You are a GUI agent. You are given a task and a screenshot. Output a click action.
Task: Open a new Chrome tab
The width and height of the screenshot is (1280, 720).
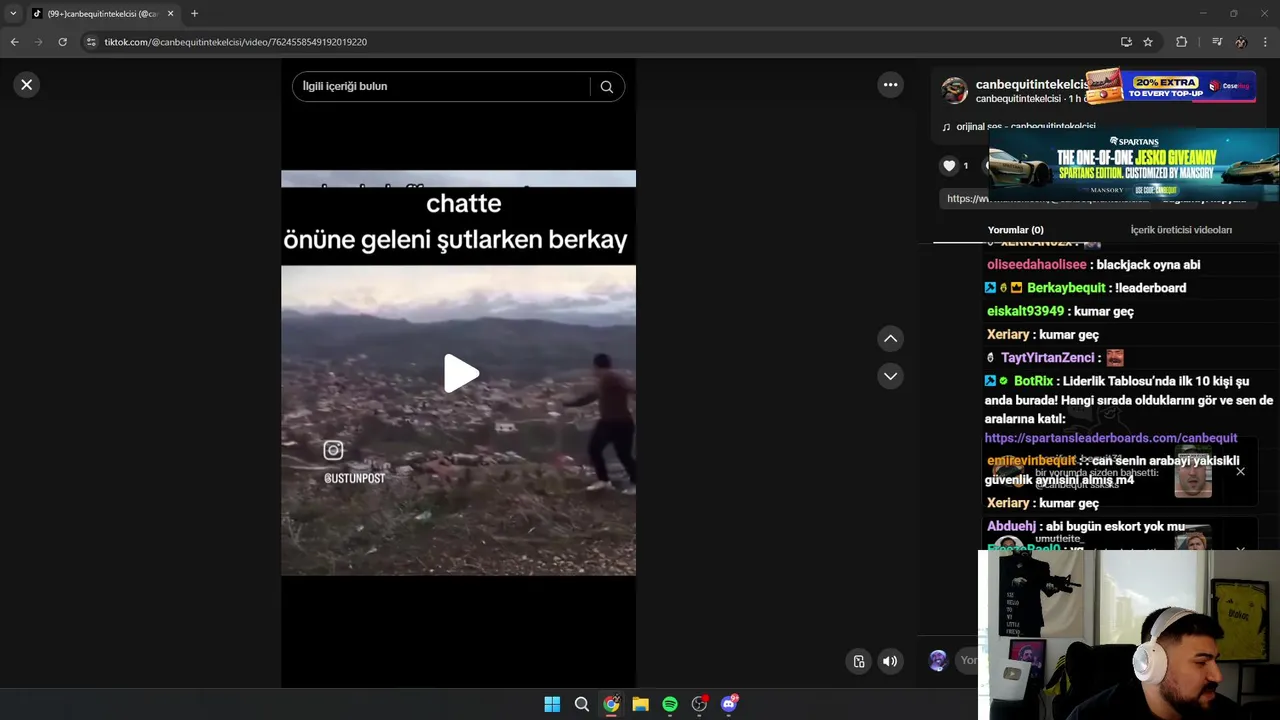point(194,14)
